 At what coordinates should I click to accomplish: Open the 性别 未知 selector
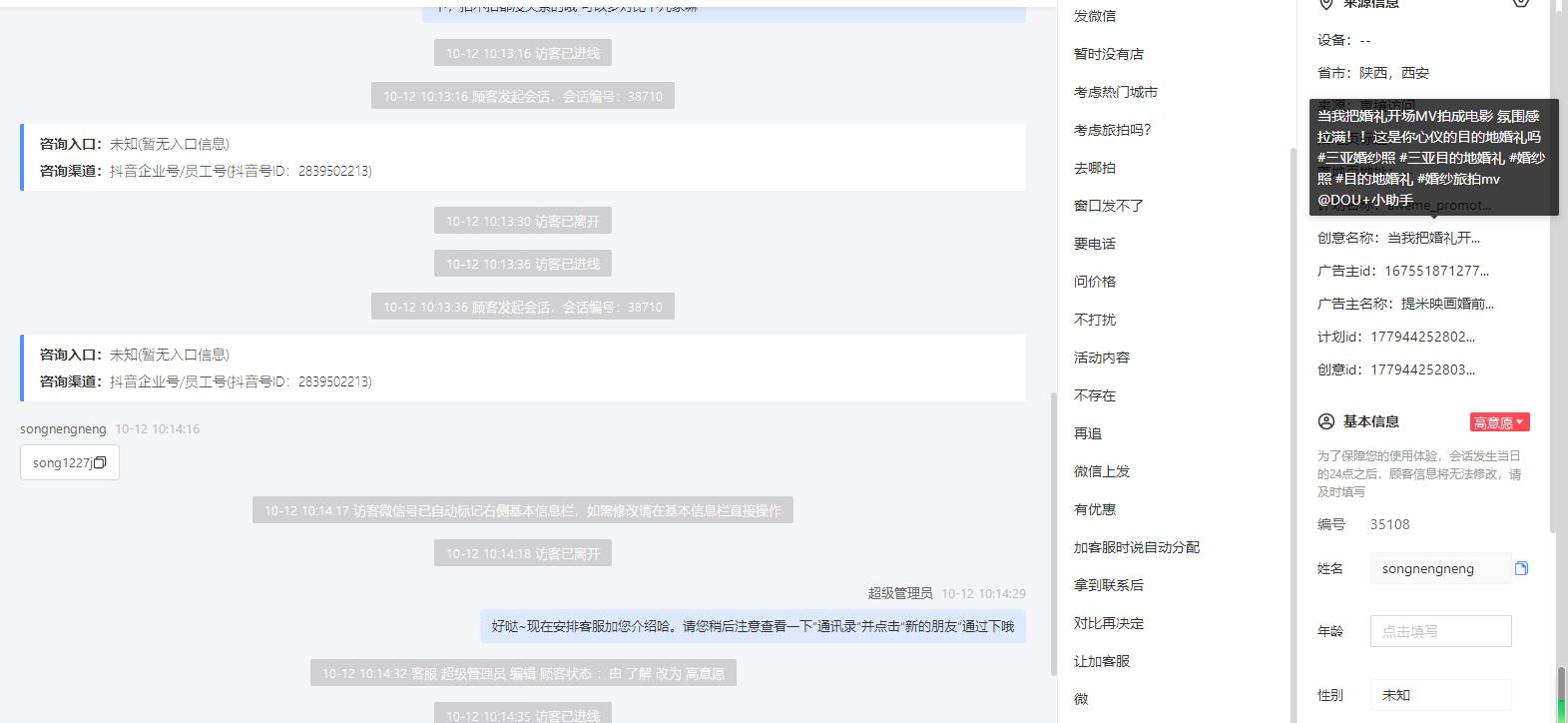pos(1440,695)
